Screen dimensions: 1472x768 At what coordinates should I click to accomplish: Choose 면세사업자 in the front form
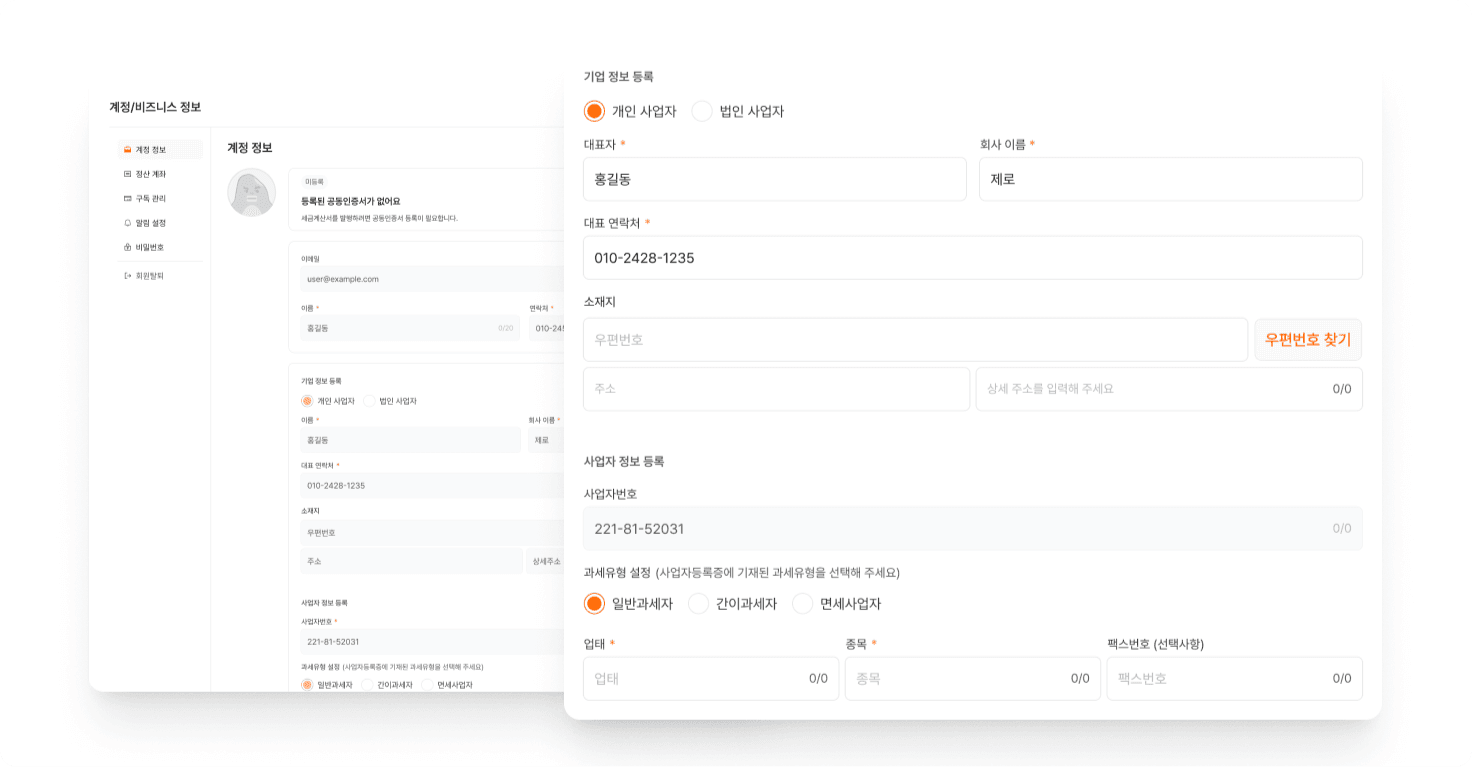(x=803, y=603)
